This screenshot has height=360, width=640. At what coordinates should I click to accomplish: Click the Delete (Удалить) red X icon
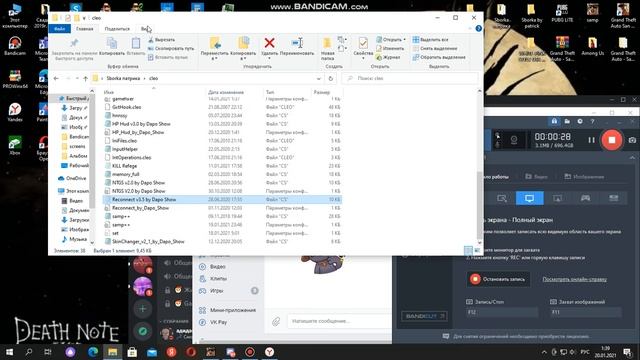pos(269,43)
